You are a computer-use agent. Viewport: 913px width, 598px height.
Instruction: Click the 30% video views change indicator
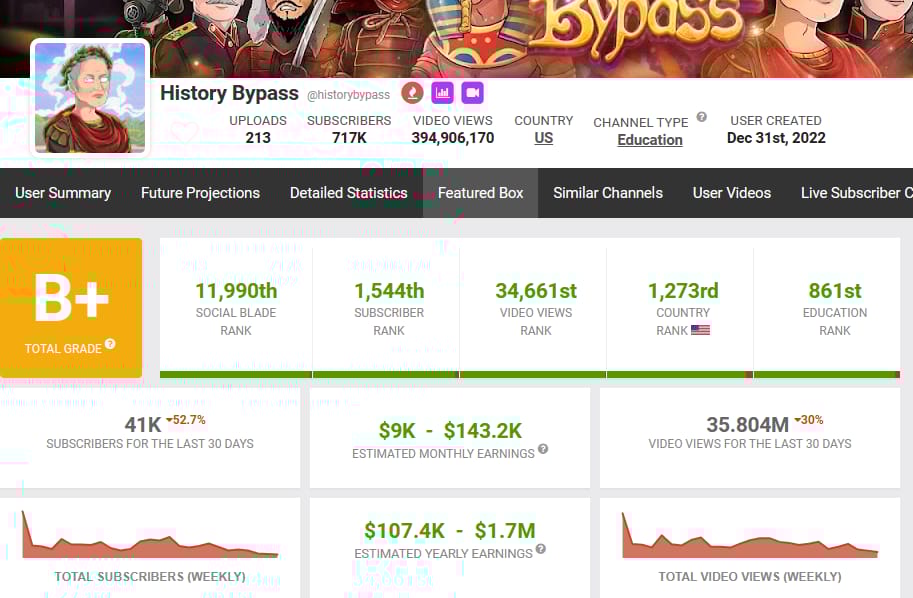coord(809,420)
